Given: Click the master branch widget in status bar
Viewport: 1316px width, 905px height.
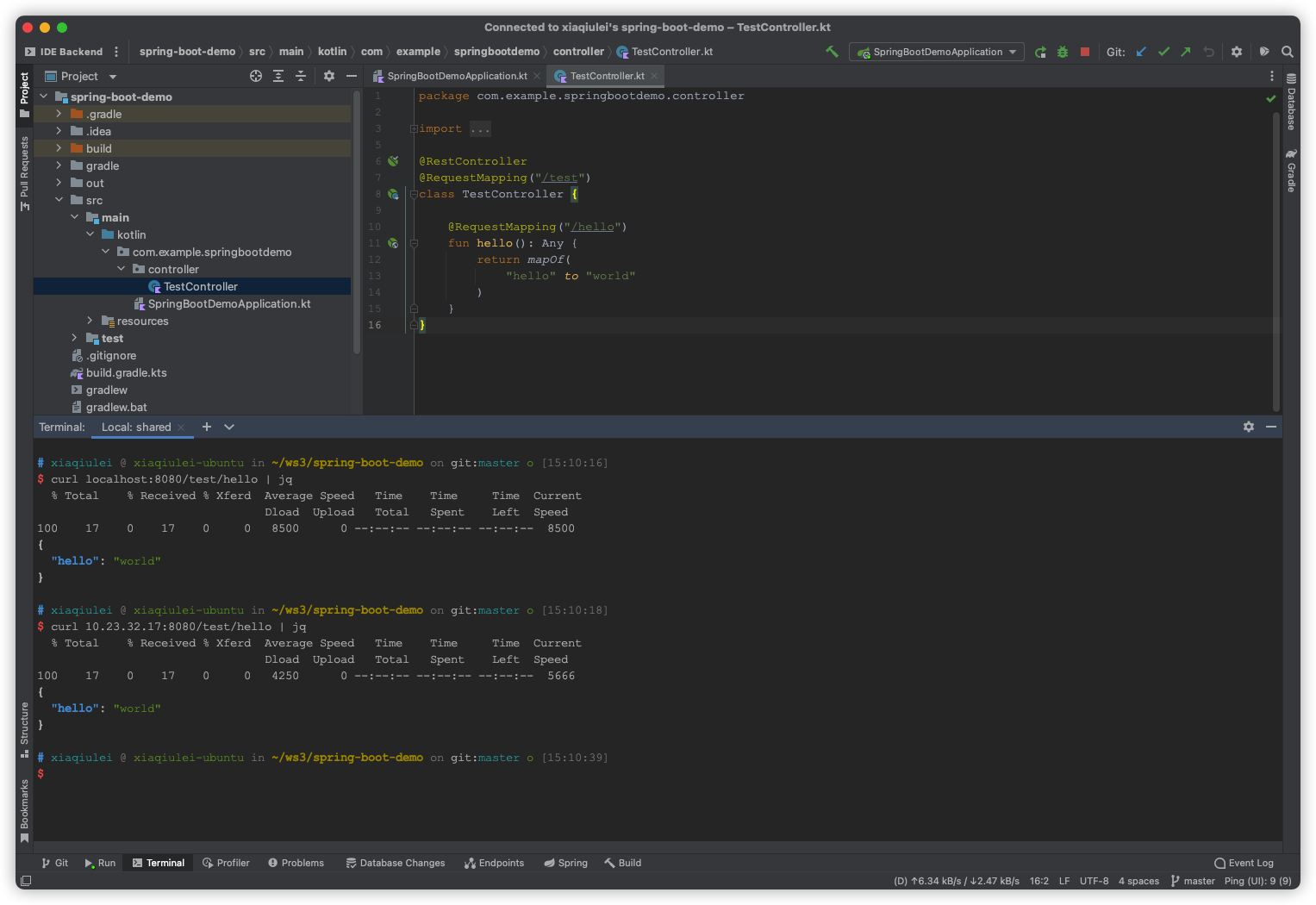Looking at the screenshot, I should pos(1193,881).
